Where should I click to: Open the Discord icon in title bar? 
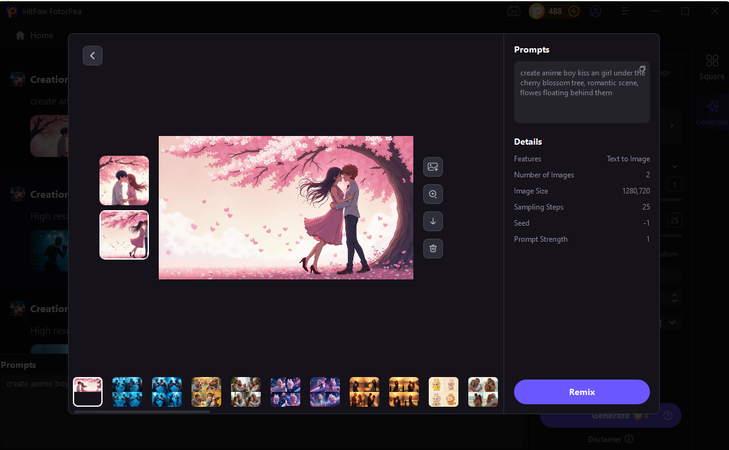pos(514,12)
